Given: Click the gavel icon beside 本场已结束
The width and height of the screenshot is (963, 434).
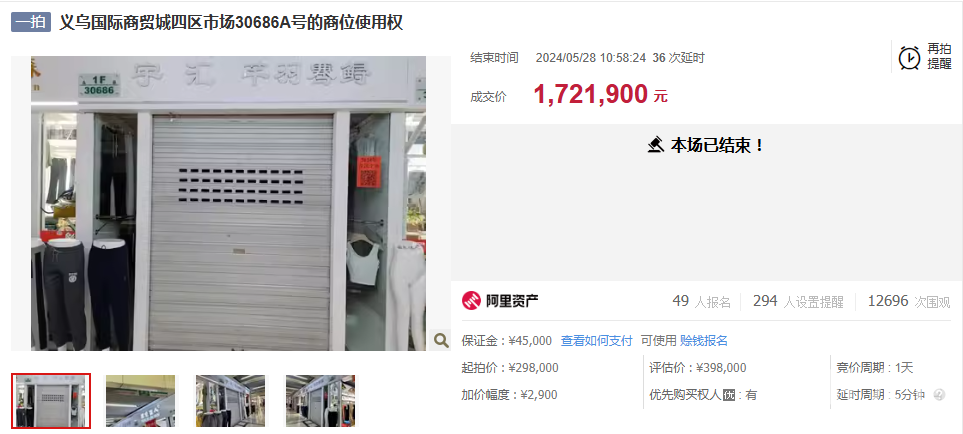Looking at the screenshot, I should coord(657,145).
